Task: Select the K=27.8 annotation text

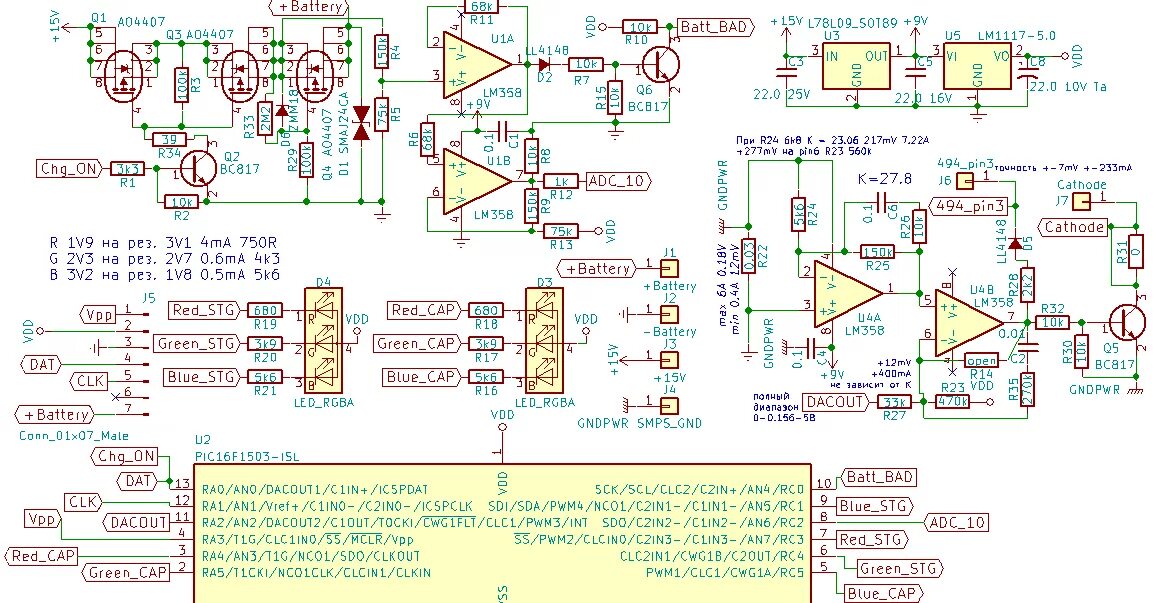Action: [x=884, y=179]
